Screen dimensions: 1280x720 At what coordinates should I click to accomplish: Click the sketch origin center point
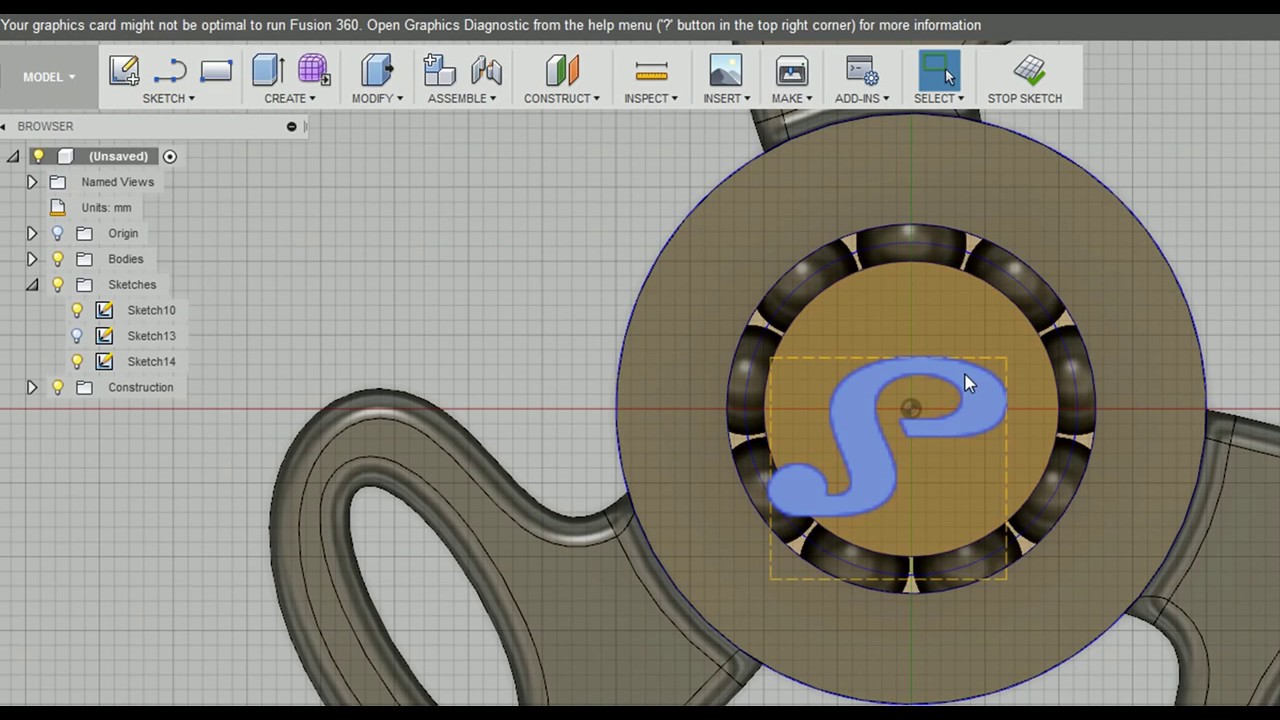[910, 408]
